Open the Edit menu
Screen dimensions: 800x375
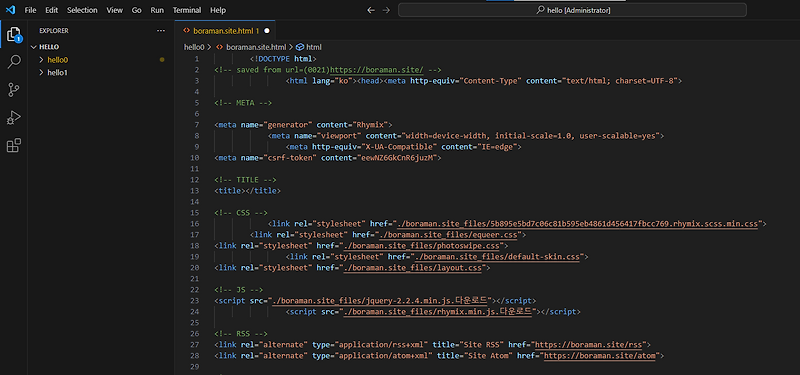point(52,10)
